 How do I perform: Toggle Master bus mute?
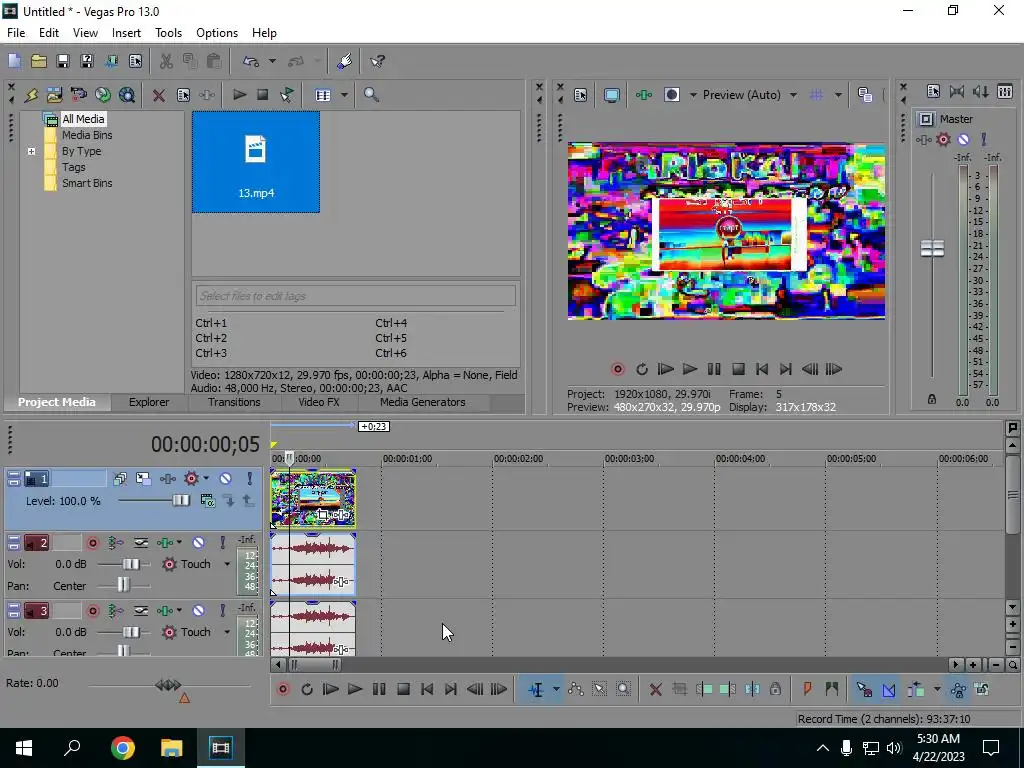[963, 139]
